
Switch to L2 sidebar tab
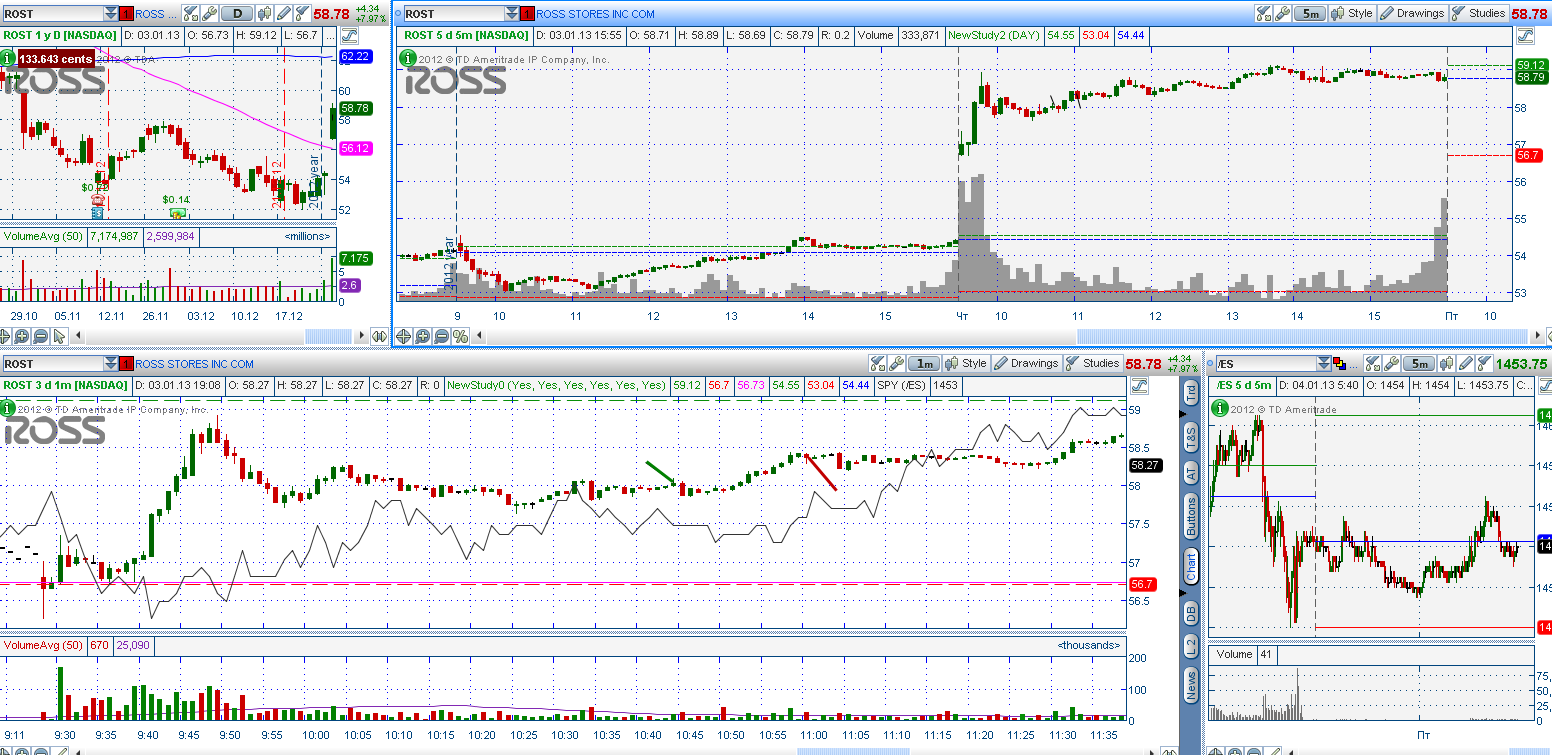pyautogui.click(x=1191, y=646)
